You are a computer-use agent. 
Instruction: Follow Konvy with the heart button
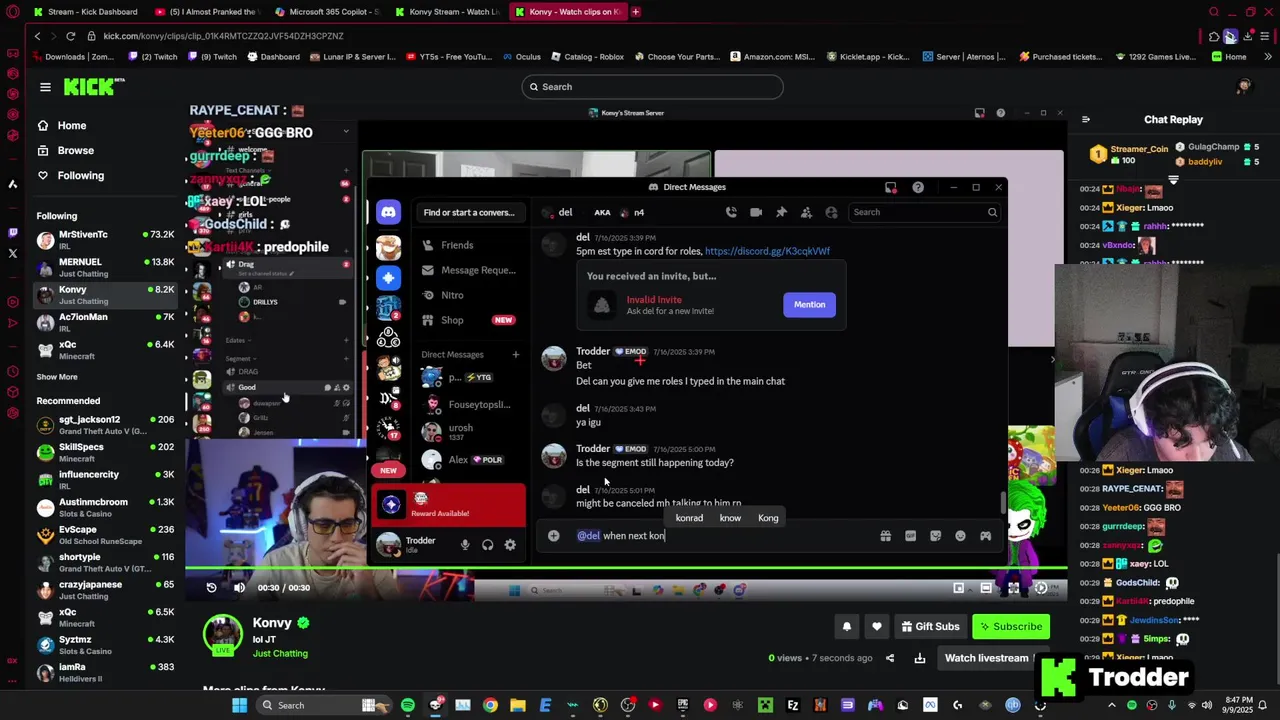click(x=877, y=627)
